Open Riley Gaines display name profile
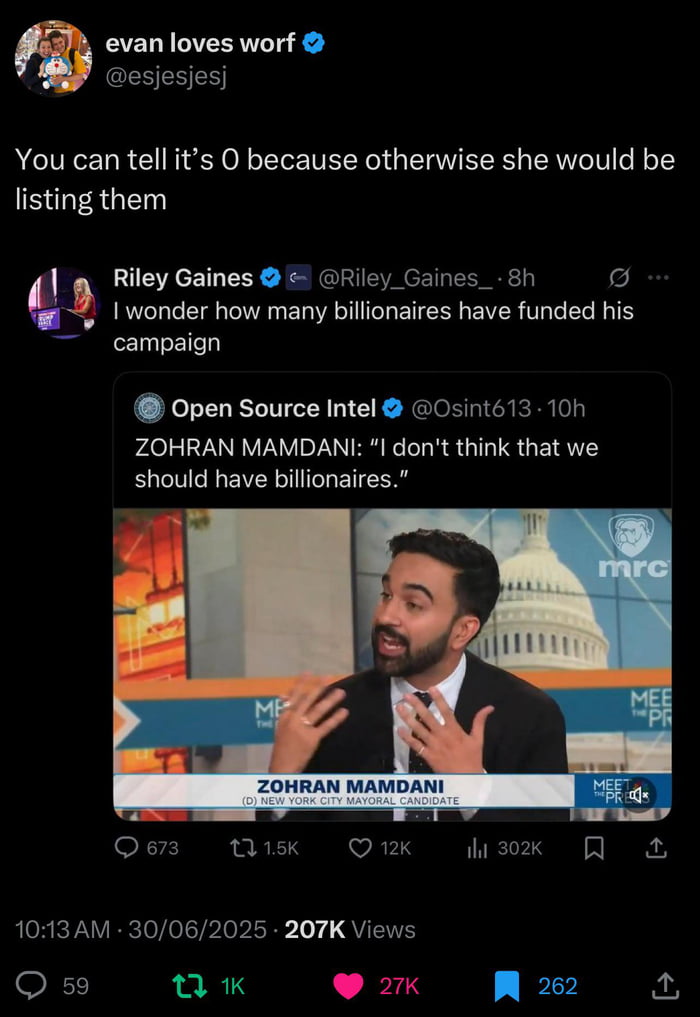The image size is (700, 1017). pos(183,277)
